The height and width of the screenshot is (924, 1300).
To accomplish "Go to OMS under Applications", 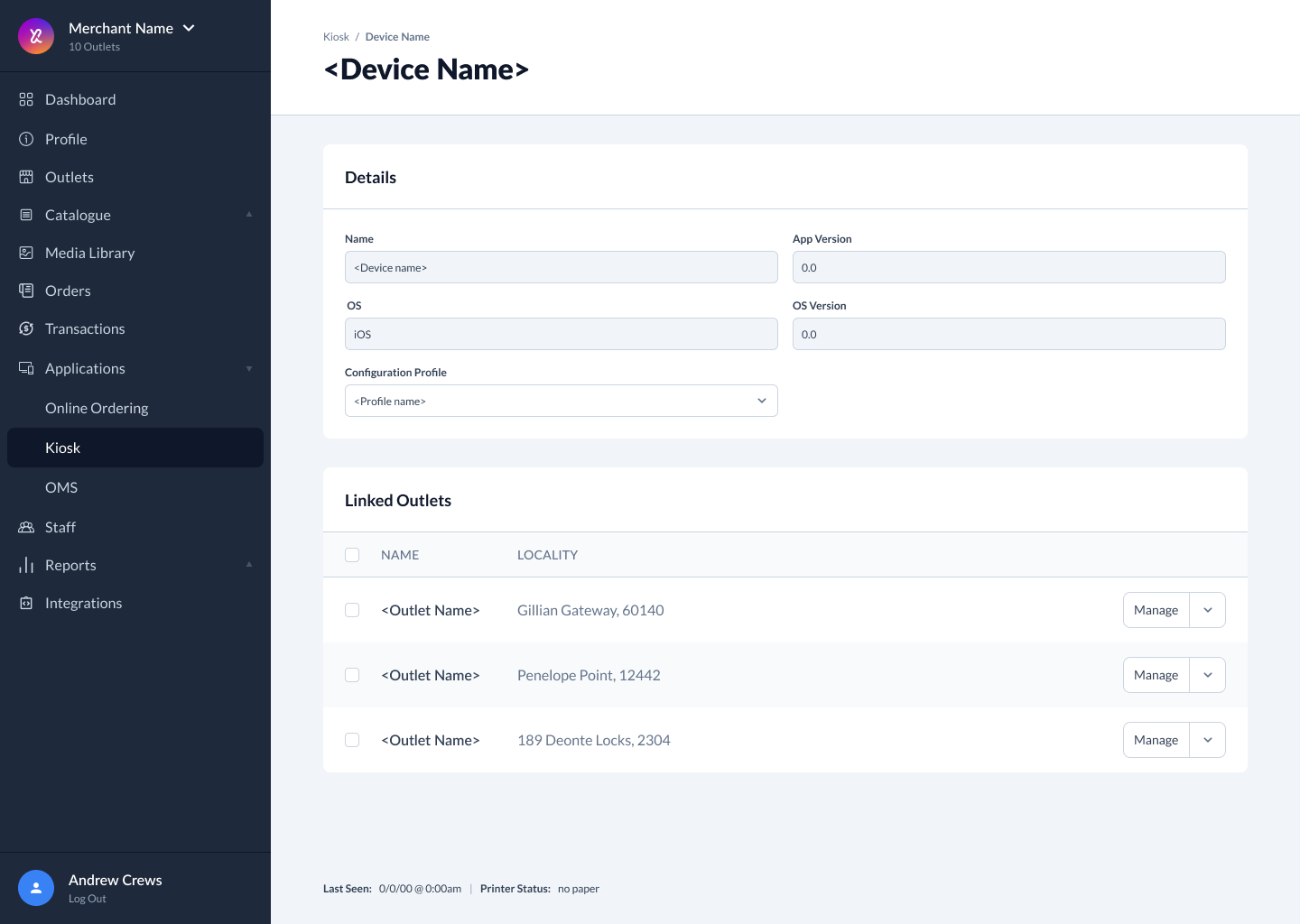I will (x=61, y=487).
